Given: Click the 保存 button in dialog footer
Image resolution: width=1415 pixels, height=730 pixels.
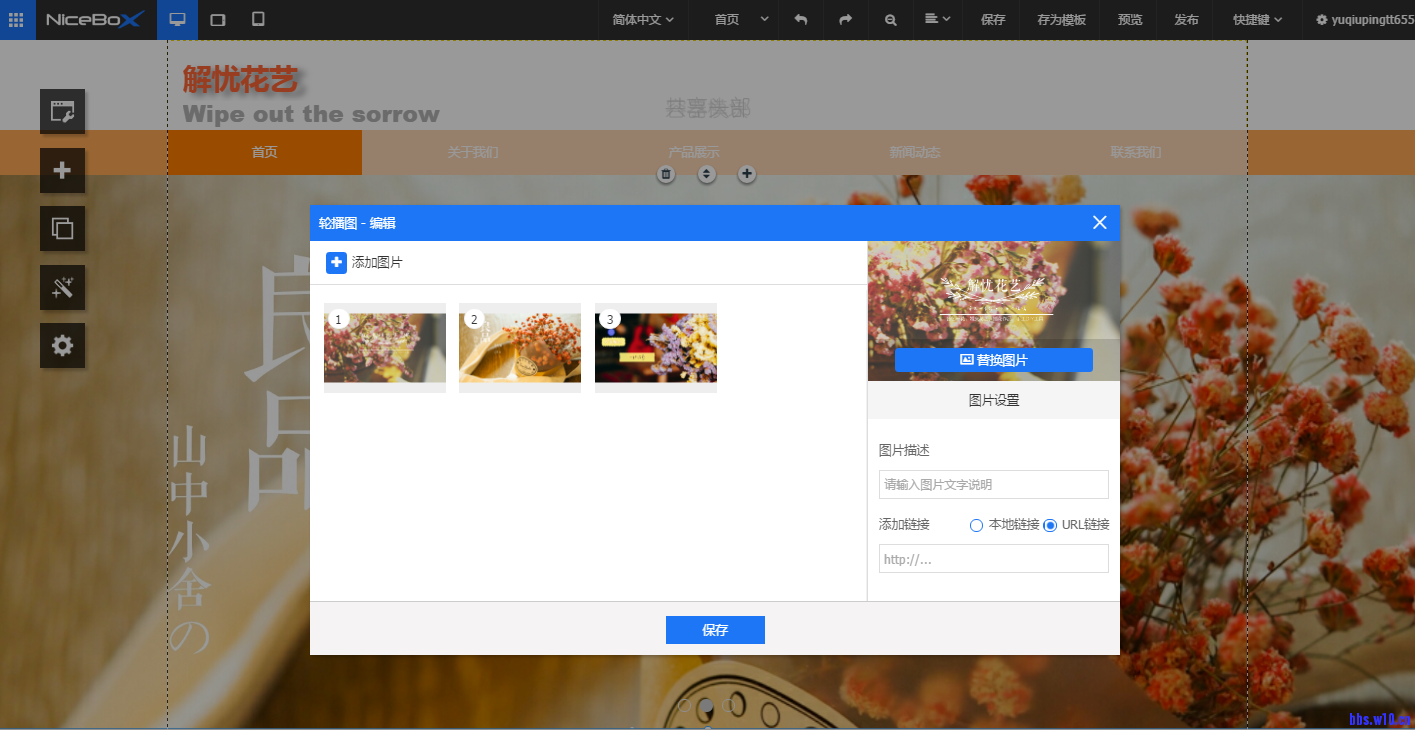Looking at the screenshot, I should click(715, 630).
